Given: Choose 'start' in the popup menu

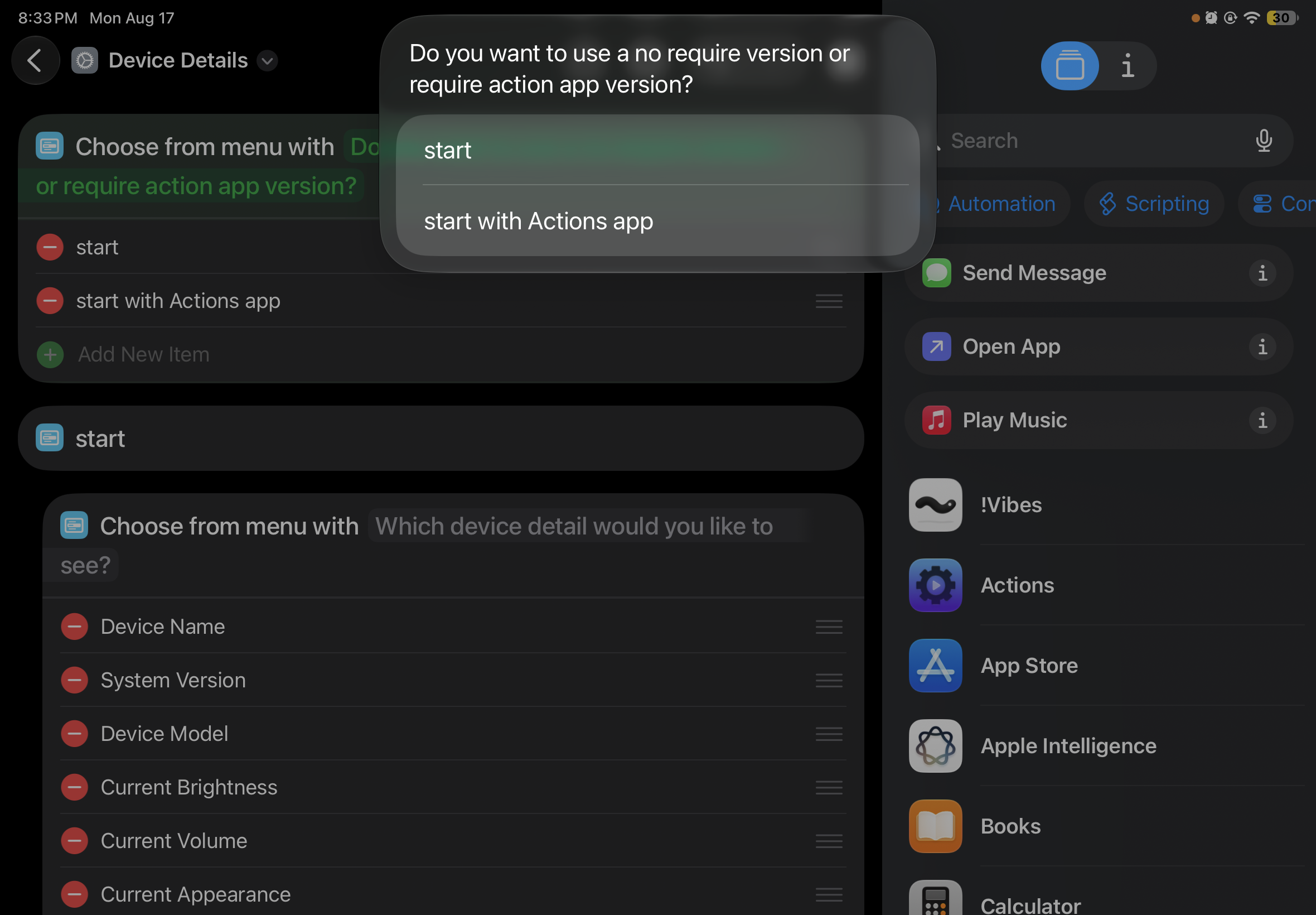Looking at the screenshot, I should point(657,150).
